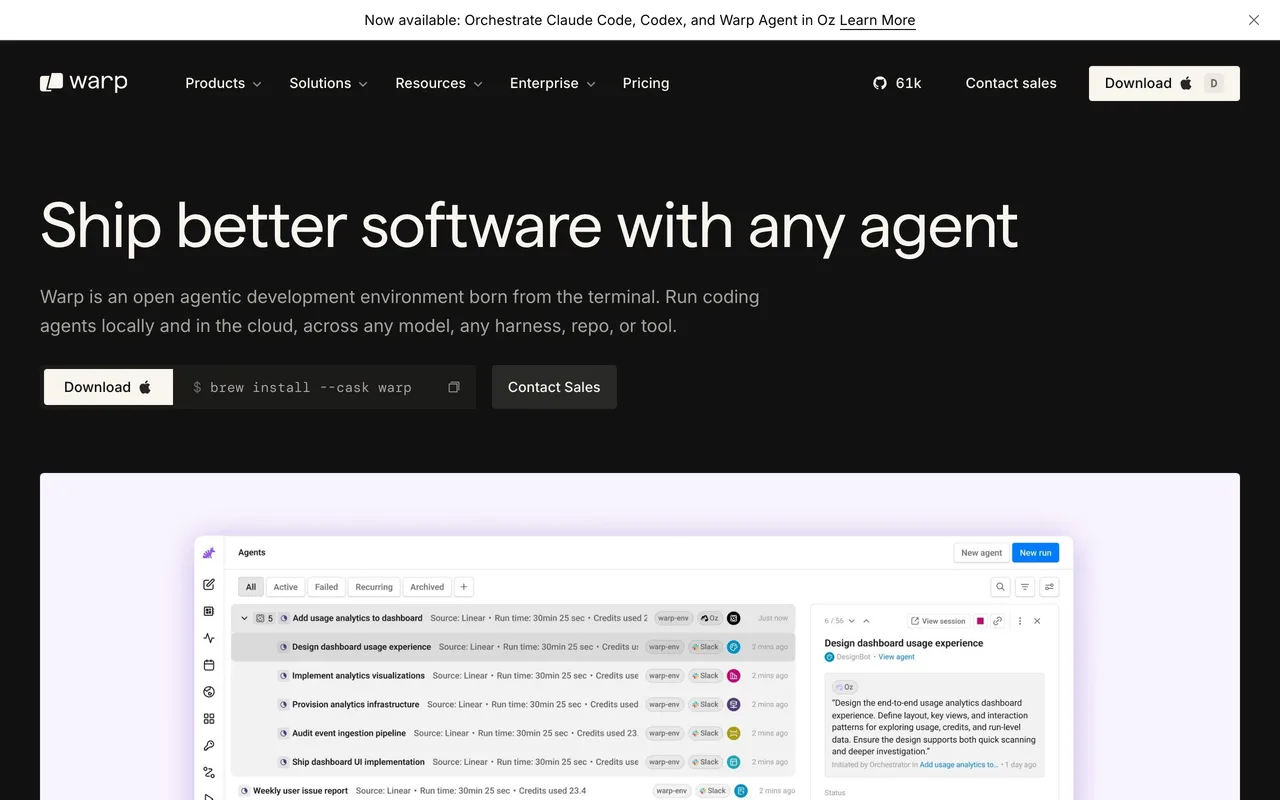Click the stop icon next to View session
This screenshot has width=1280, height=800.
pyautogui.click(x=980, y=621)
